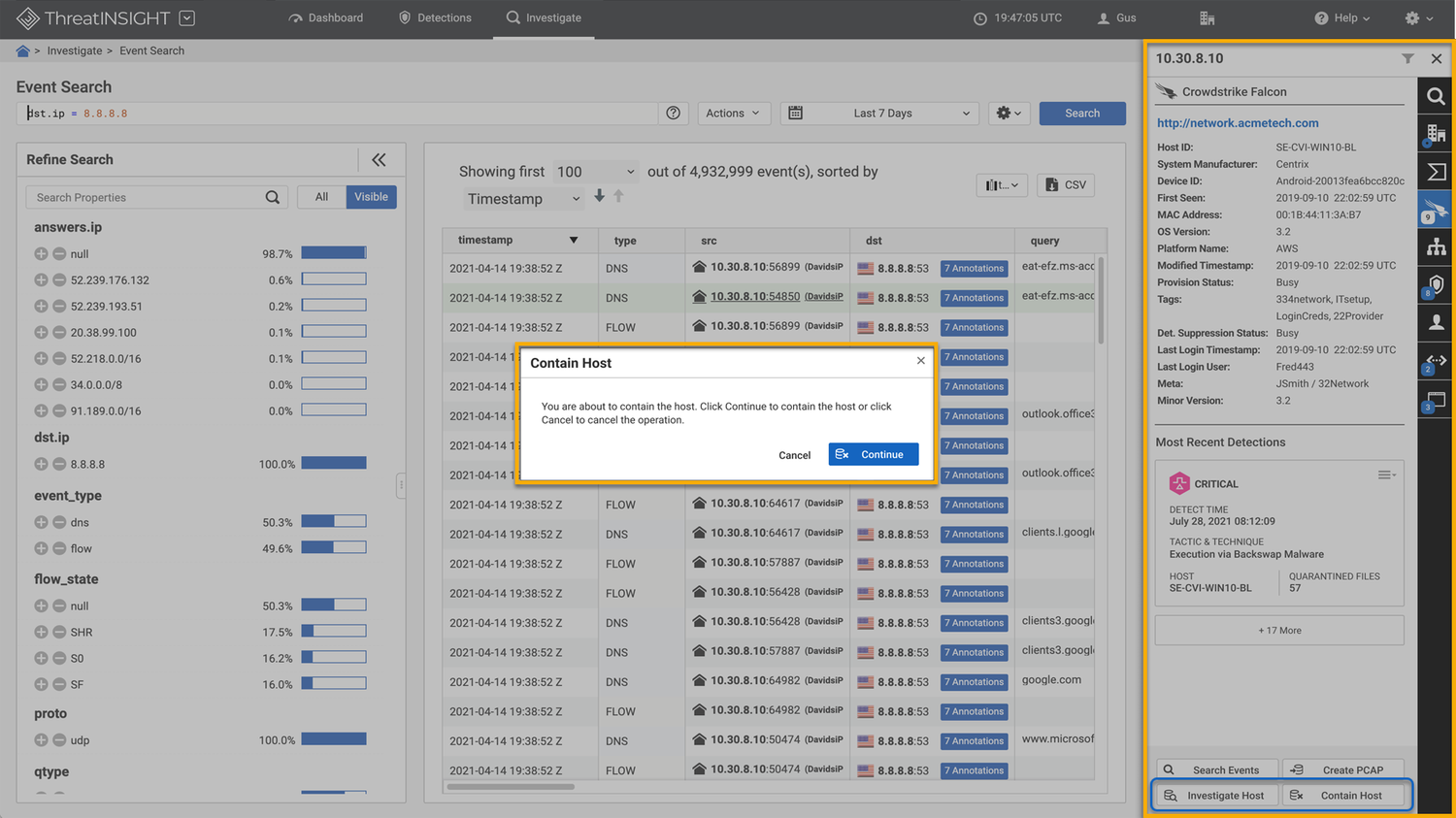
Task: Include SHR flow_state with plus toggle
Action: [x=41, y=632]
